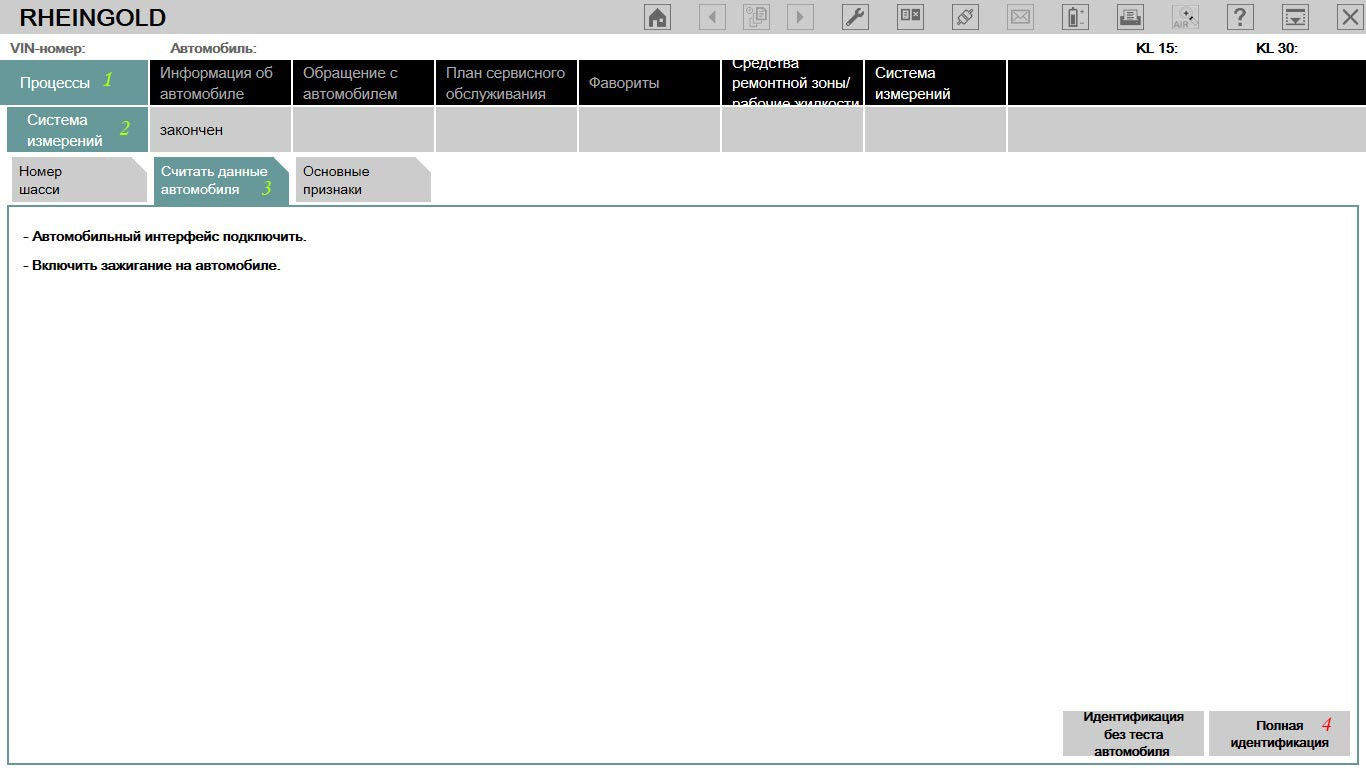Go to the Home screen icon
This screenshot has width=1366, height=768.
click(657, 17)
